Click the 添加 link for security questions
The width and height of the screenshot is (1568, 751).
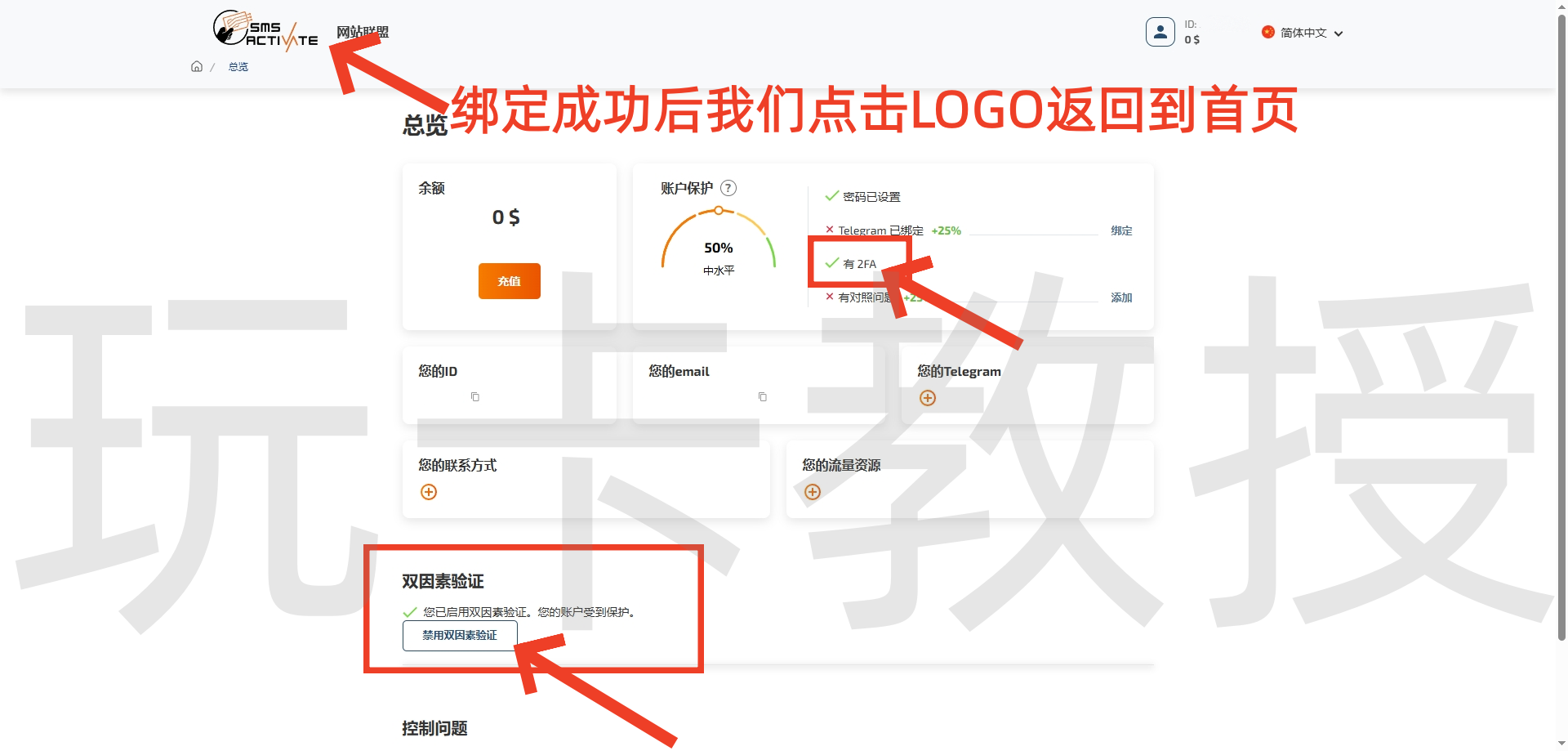1120,297
